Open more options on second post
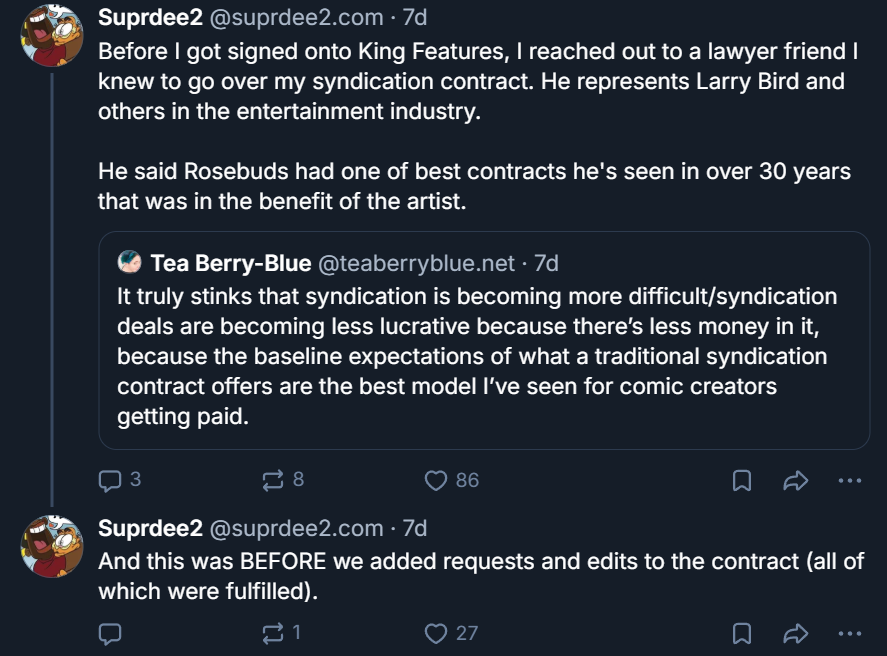Image resolution: width=887 pixels, height=656 pixels. click(x=849, y=633)
